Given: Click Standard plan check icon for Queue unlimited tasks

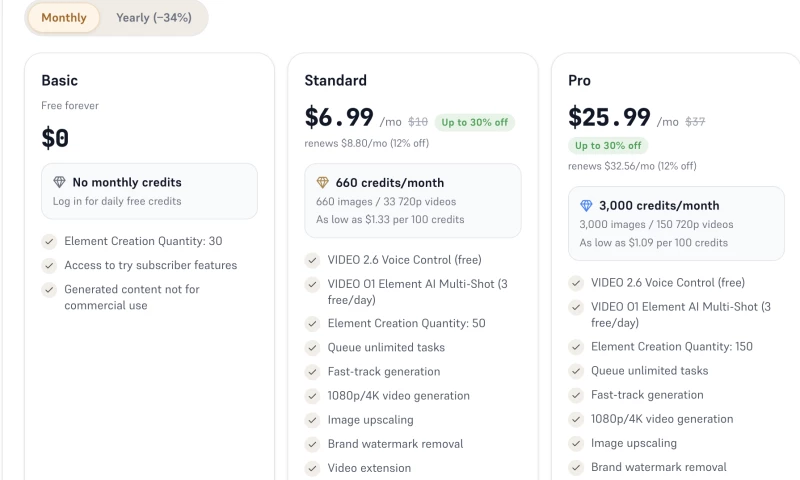Looking at the screenshot, I should (312, 348).
